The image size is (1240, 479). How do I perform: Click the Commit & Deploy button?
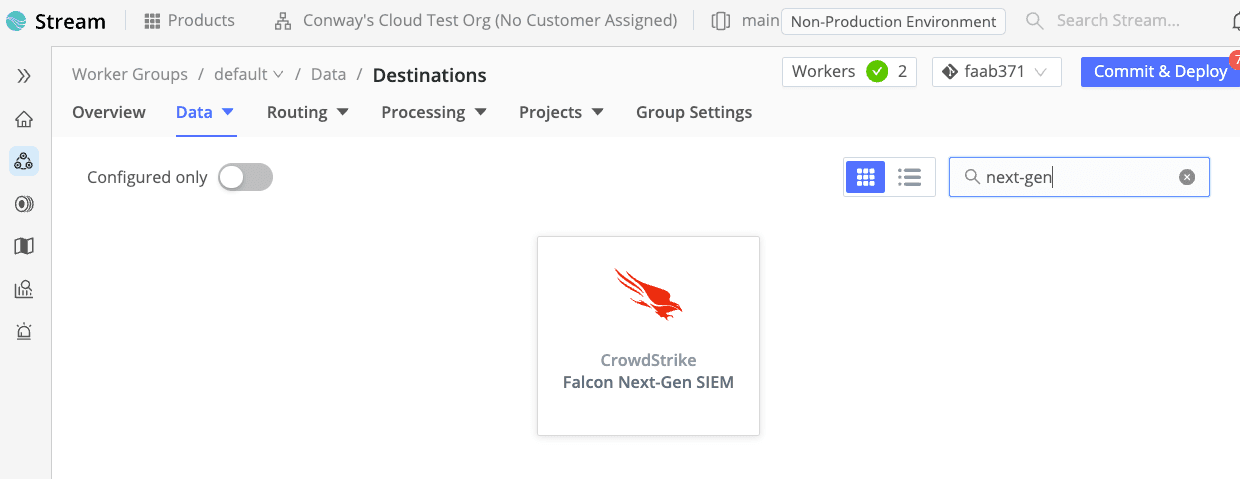coord(1160,72)
